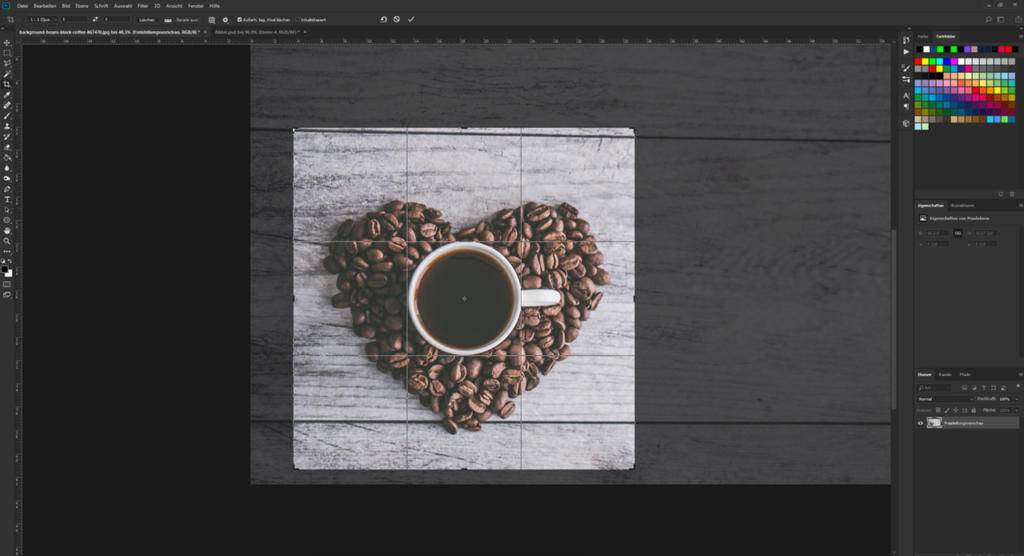Enable the Inhaltsbasiert checkbox

(298, 20)
